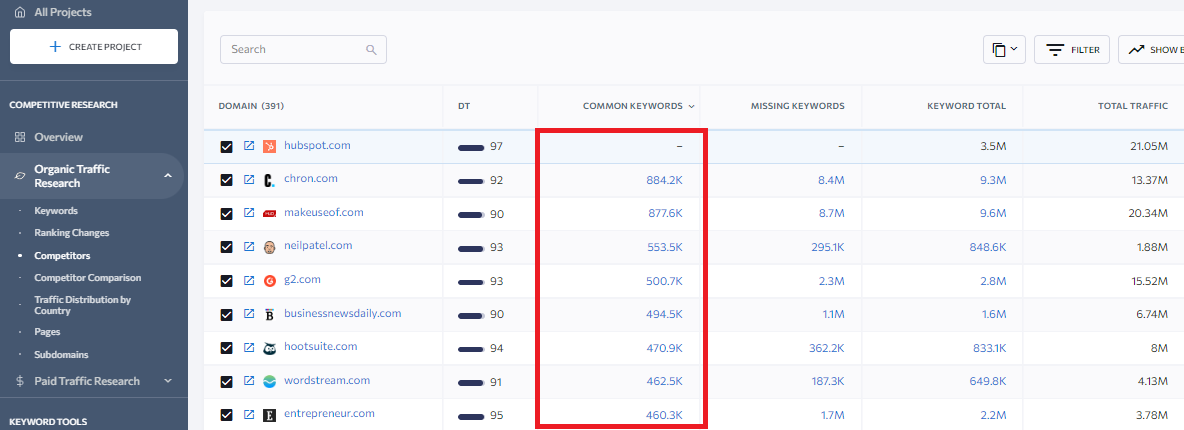Uncheck the hubspot.com checkbox
1184x430 pixels.
click(227, 147)
